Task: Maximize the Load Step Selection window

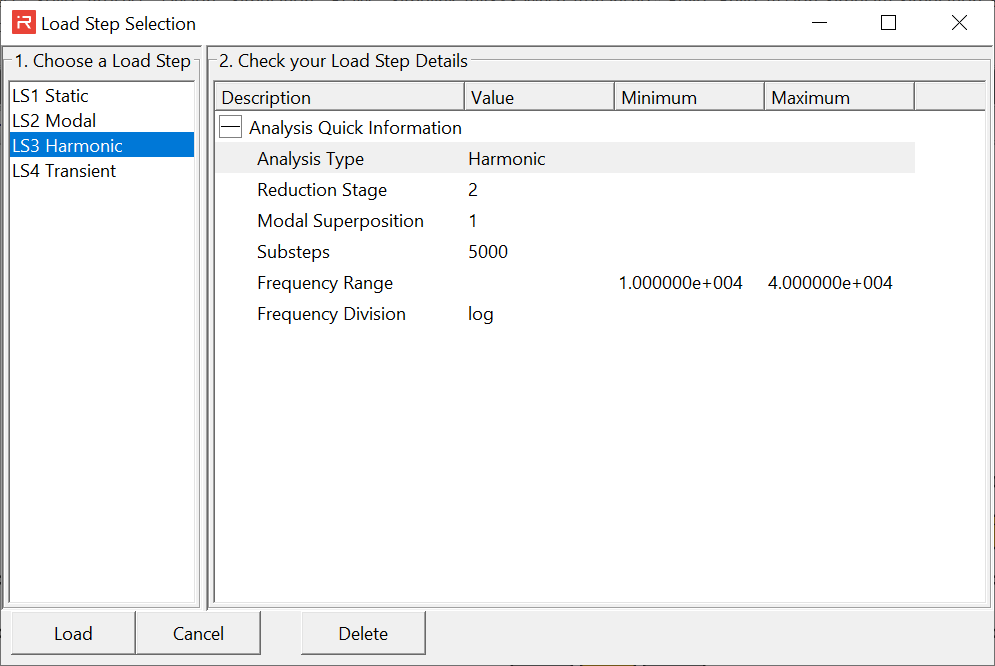Action: [x=888, y=23]
